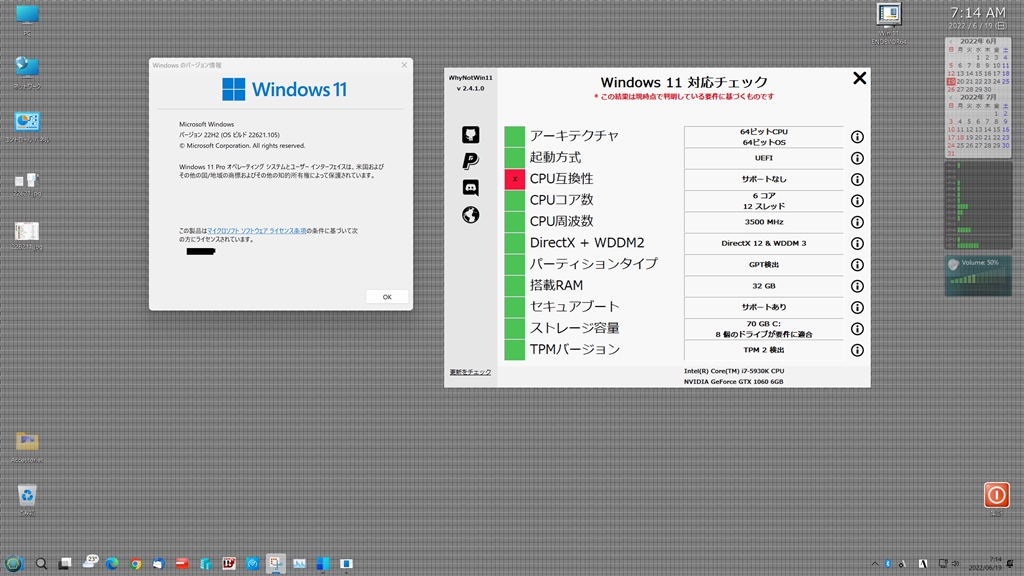This screenshot has width=1024, height=576.
Task: Open the マイクロソフト ソフトウェア ライセンス条項 link
Action: point(257,231)
